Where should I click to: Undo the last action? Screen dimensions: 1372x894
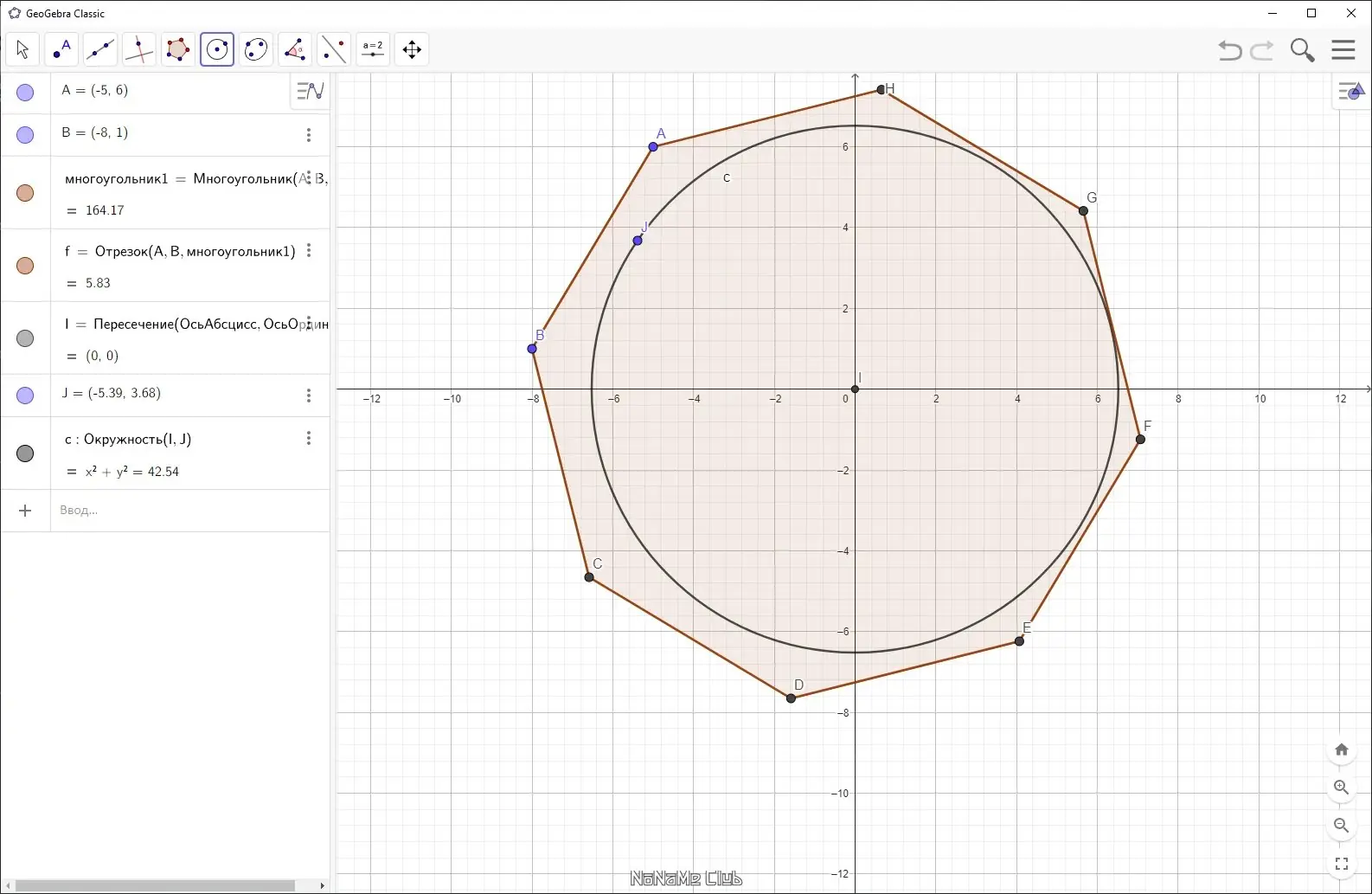(x=1230, y=50)
